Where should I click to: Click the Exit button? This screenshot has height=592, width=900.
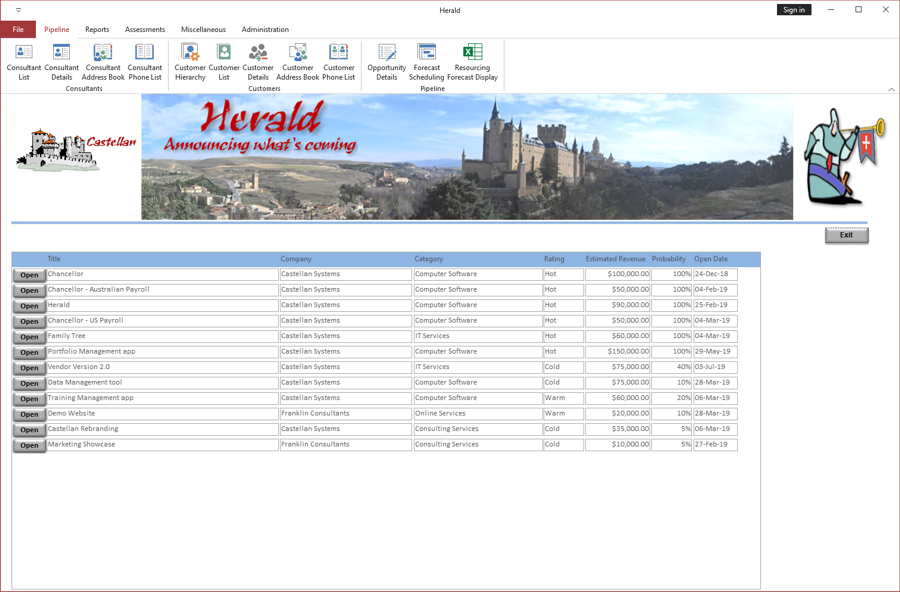(847, 235)
